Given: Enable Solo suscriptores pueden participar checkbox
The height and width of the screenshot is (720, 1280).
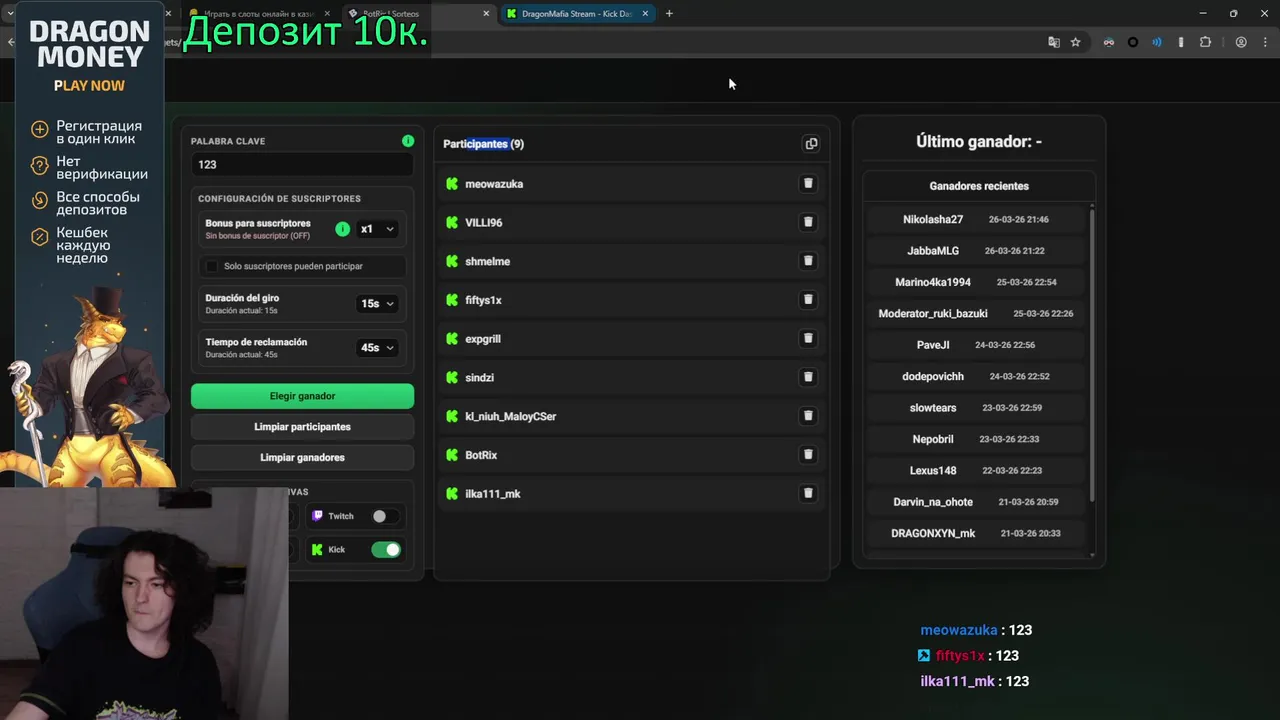Looking at the screenshot, I should (211, 266).
